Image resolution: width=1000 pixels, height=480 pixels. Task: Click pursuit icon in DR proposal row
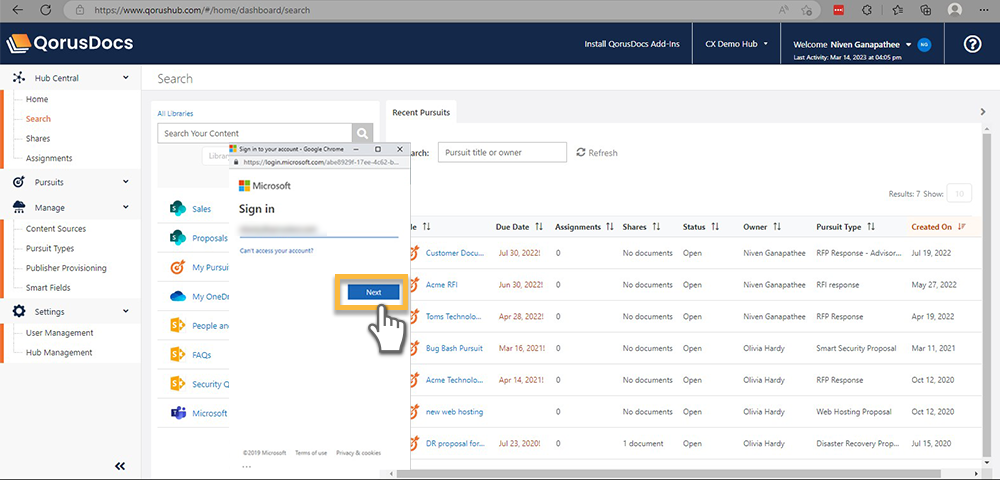[415, 443]
